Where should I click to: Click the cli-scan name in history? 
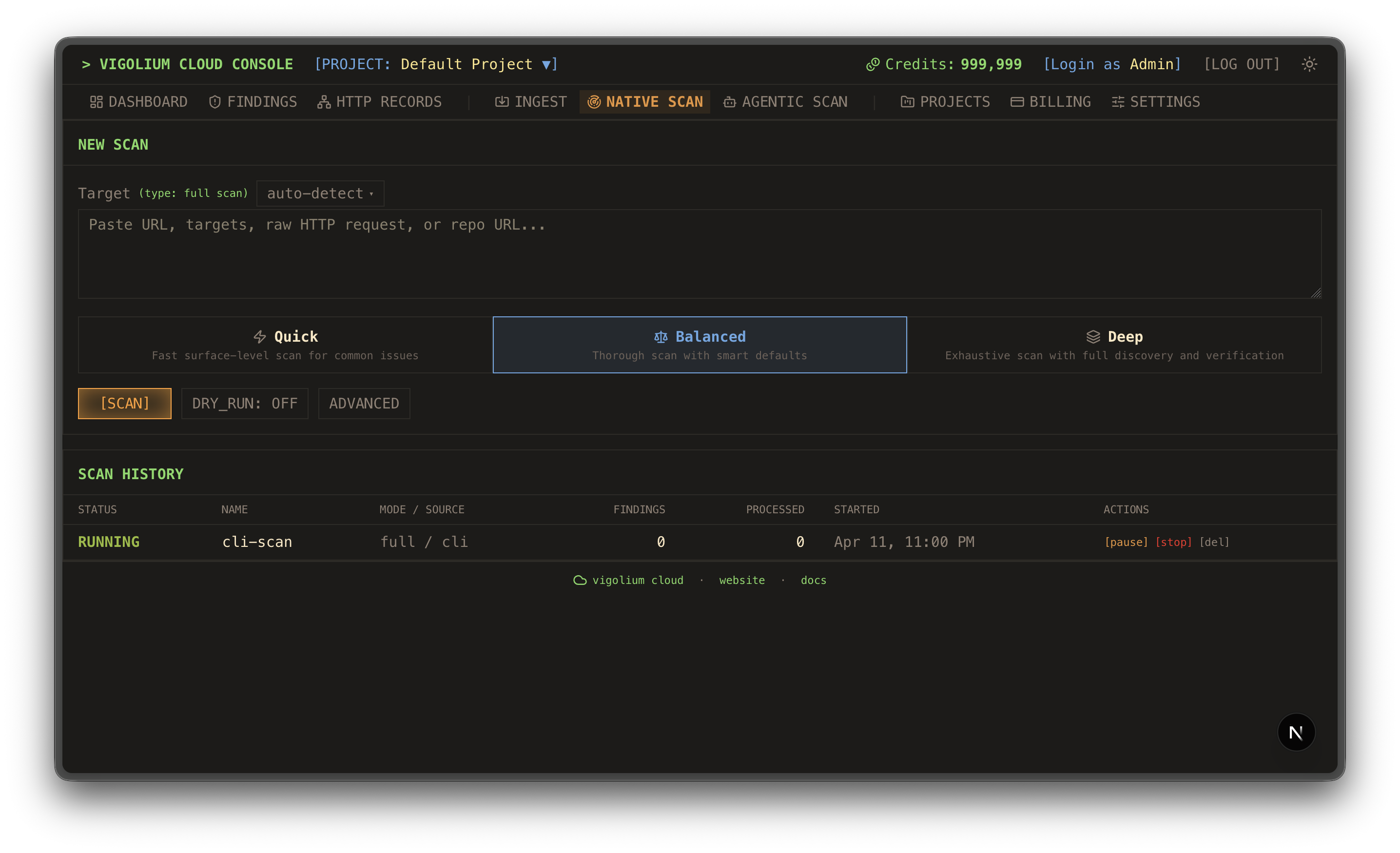pyautogui.click(x=257, y=542)
